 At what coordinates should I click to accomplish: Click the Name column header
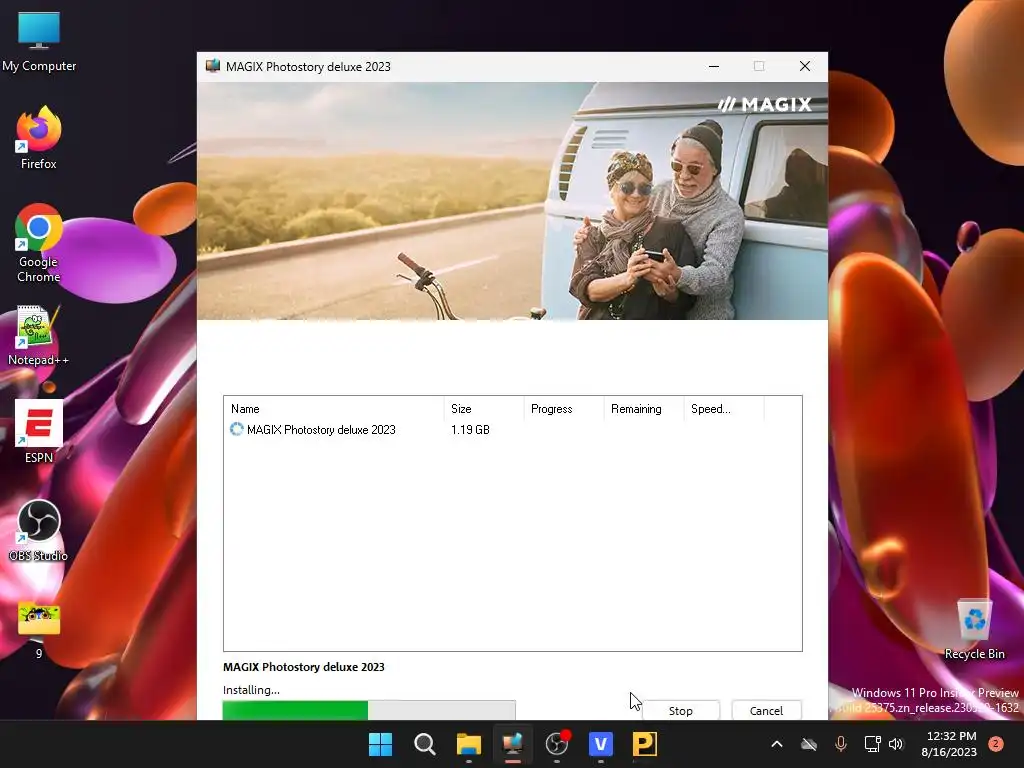[x=334, y=409]
